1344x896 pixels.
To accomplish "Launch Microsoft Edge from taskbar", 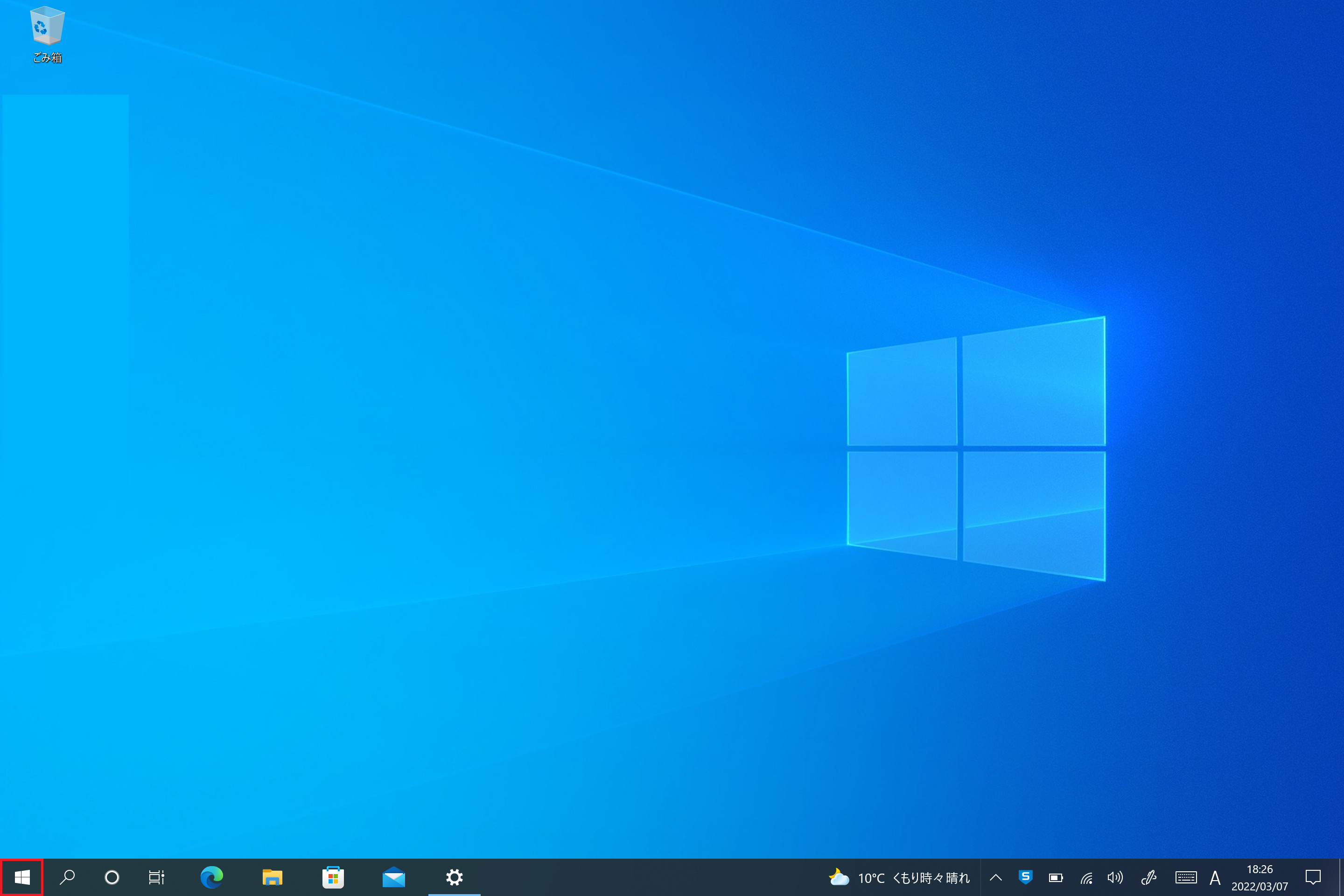I will click(x=211, y=877).
